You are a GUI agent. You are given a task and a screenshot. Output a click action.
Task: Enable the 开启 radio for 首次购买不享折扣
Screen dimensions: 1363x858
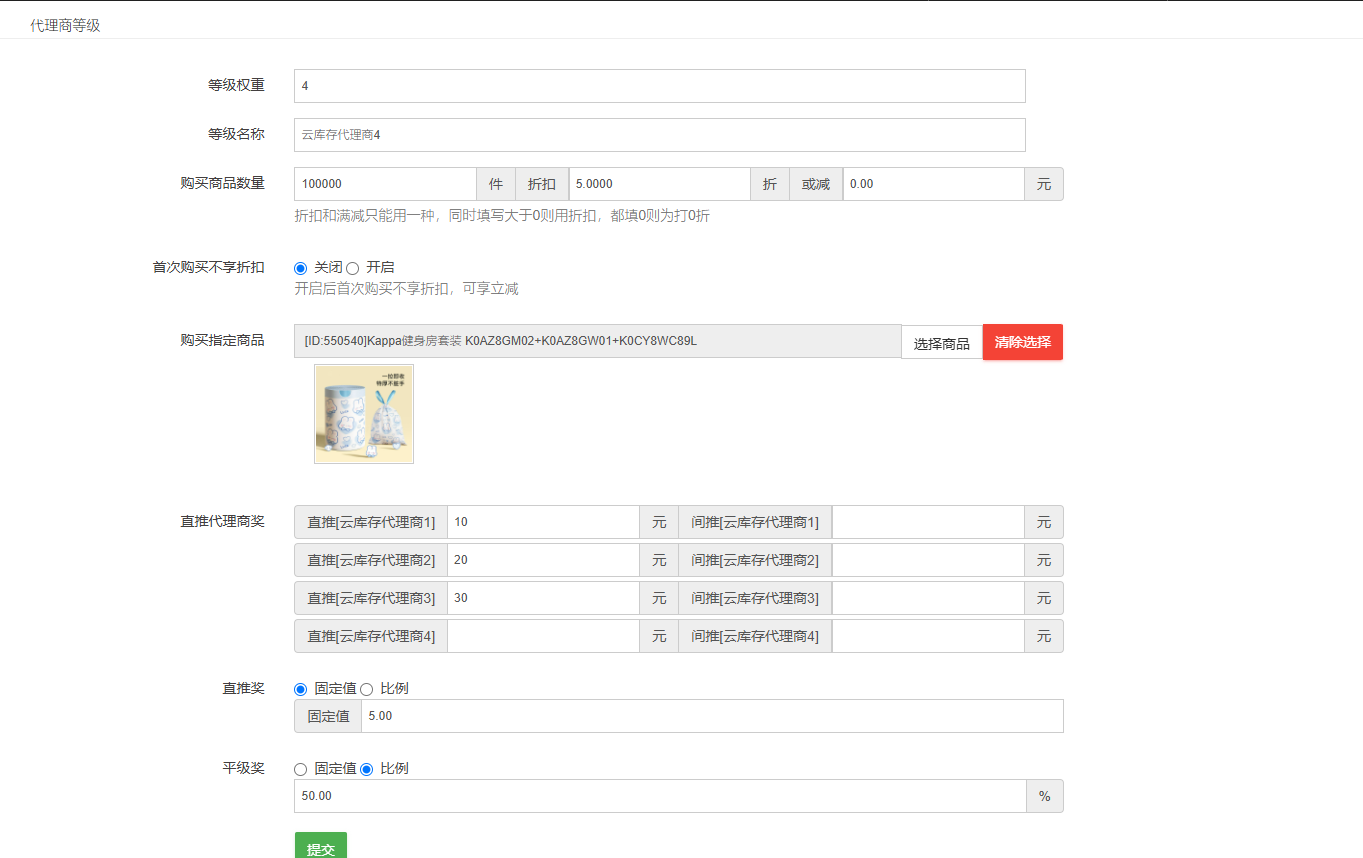[352, 268]
